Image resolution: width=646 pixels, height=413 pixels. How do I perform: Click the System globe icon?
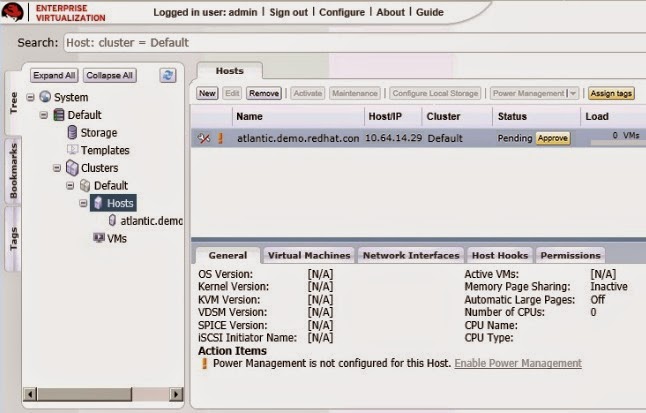(45, 97)
